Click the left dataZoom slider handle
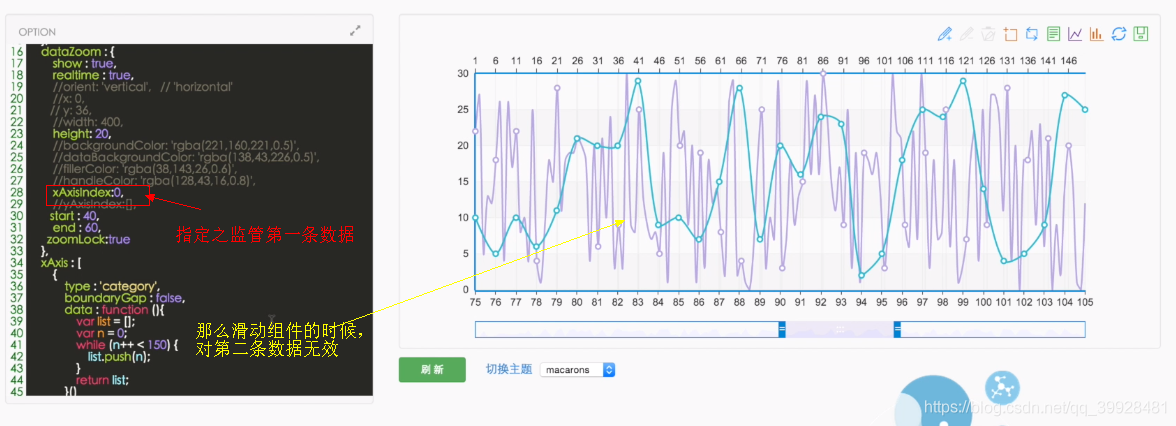Screen dimensions: 1176x426 coord(782,329)
